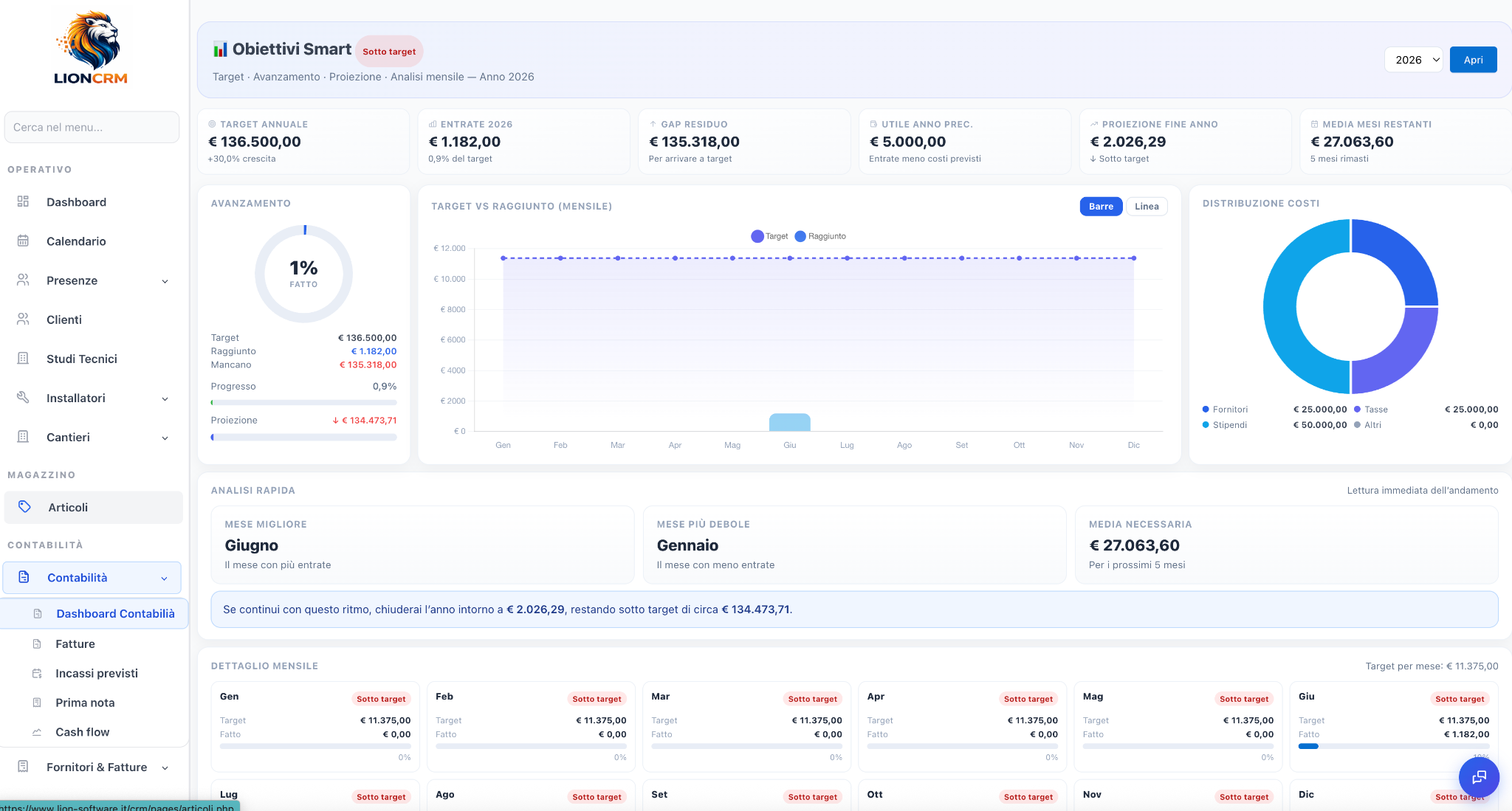
Task: Expand the Installatori submenu chevron
Action: [x=165, y=398]
